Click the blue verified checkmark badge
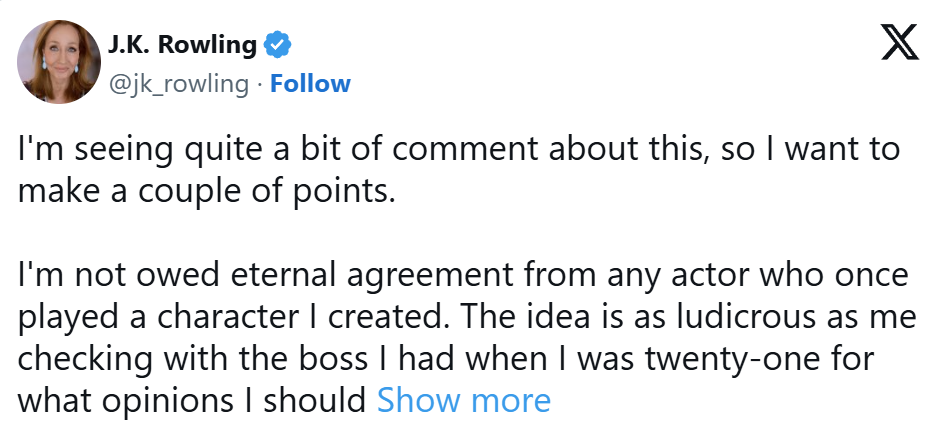This screenshot has width=936, height=435. point(277,45)
